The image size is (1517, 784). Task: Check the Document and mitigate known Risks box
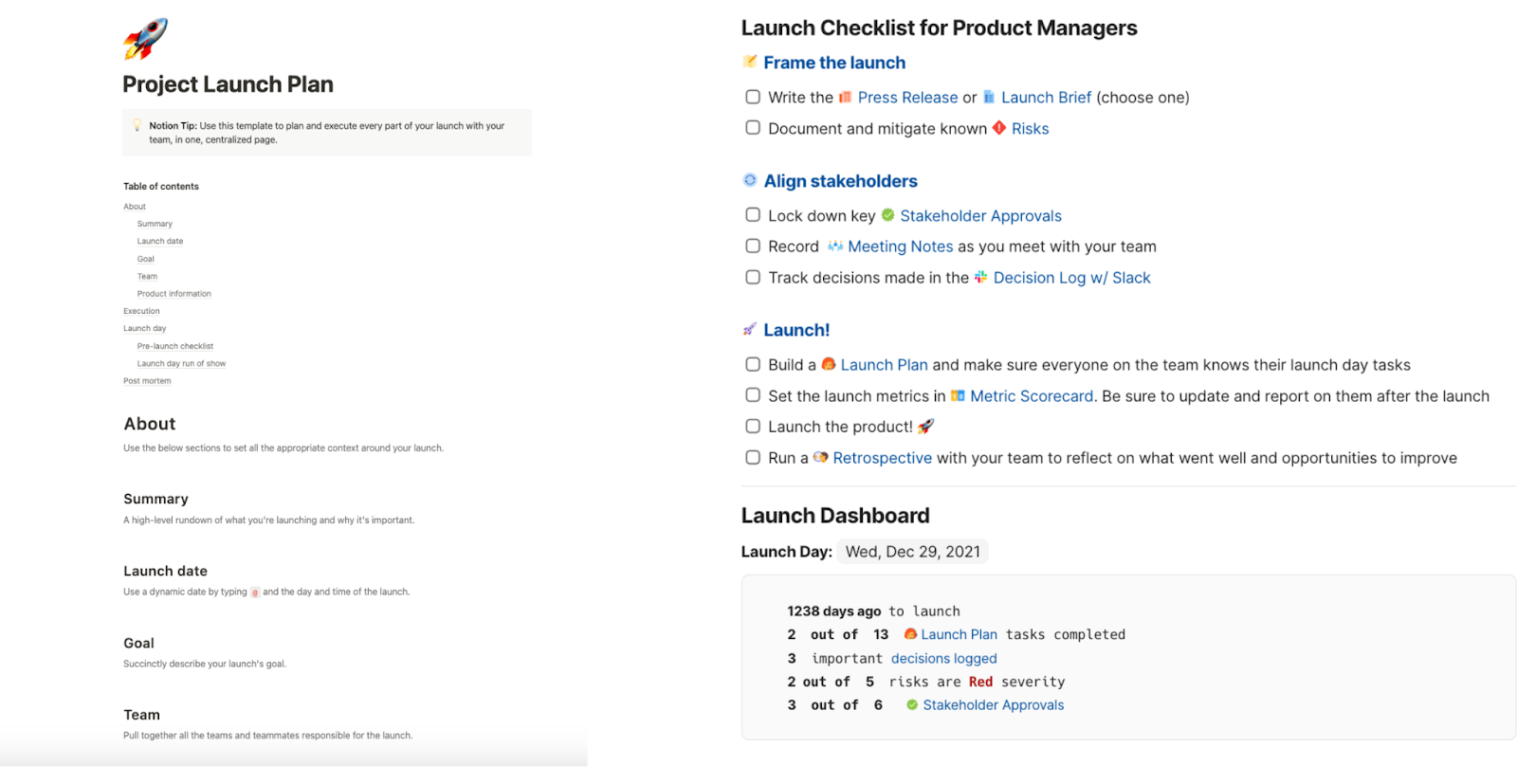[x=753, y=128]
